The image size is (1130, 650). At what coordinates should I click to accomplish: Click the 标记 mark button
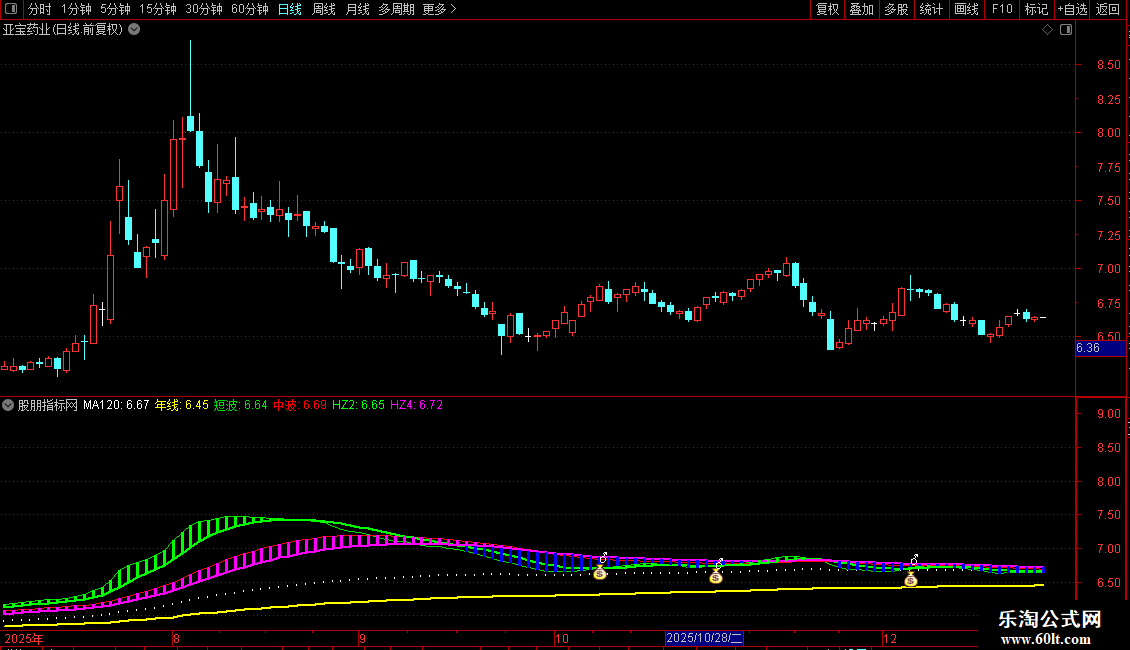click(x=1036, y=9)
